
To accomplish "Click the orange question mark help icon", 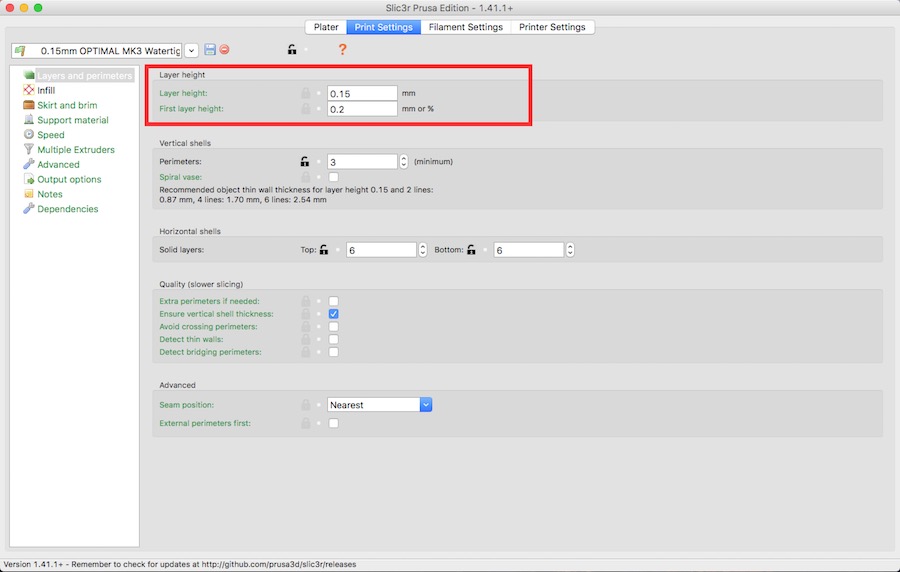I will (x=342, y=50).
